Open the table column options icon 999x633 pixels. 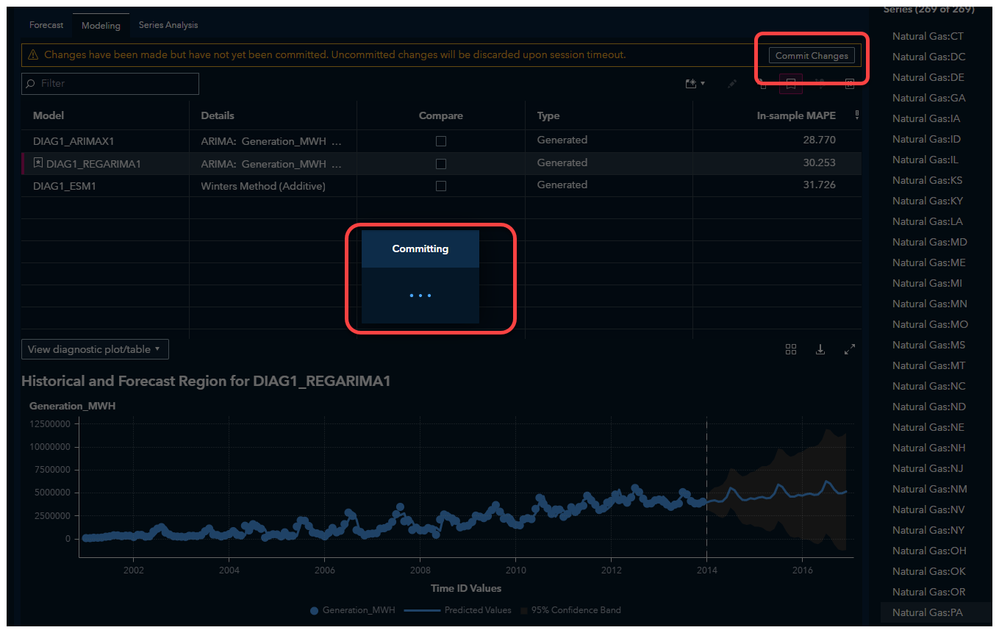tap(857, 115)
